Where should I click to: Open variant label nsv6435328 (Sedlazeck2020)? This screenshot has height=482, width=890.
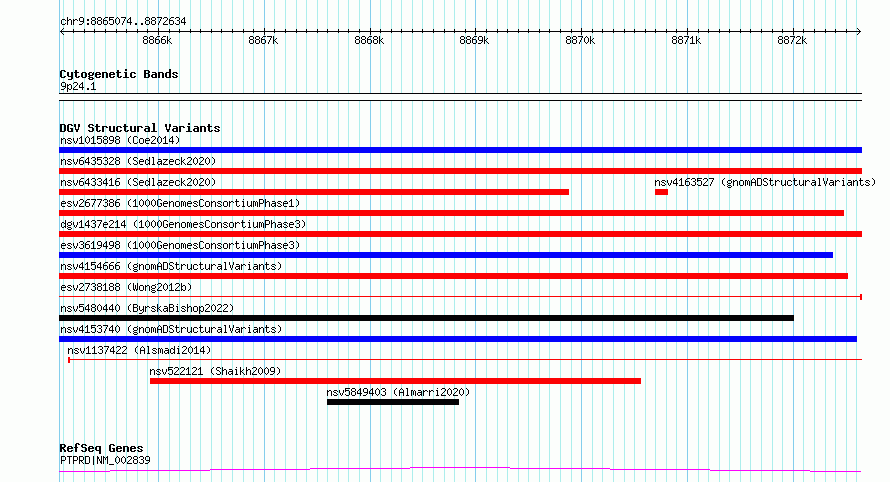point(138,161)
